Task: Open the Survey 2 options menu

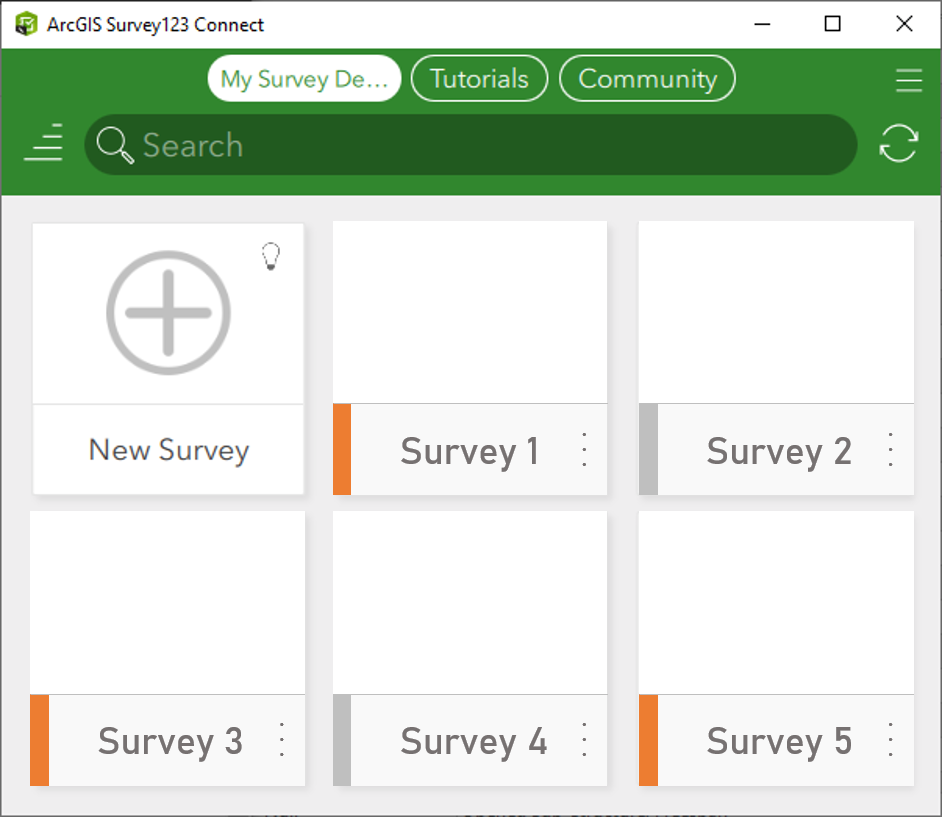Action: [x=890, y=449]
